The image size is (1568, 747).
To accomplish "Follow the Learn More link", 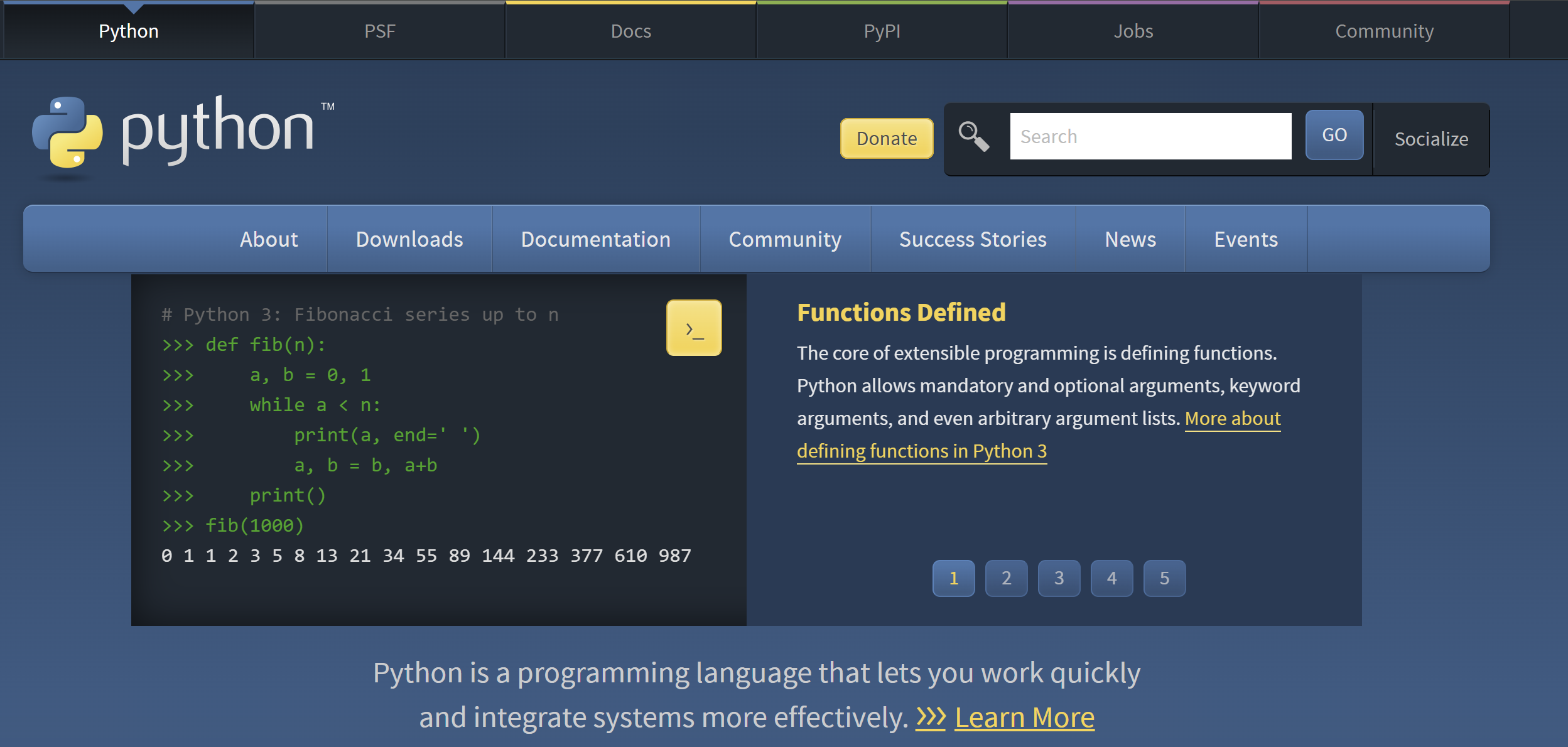I will pyautogui.click(x=1024, y=717).
